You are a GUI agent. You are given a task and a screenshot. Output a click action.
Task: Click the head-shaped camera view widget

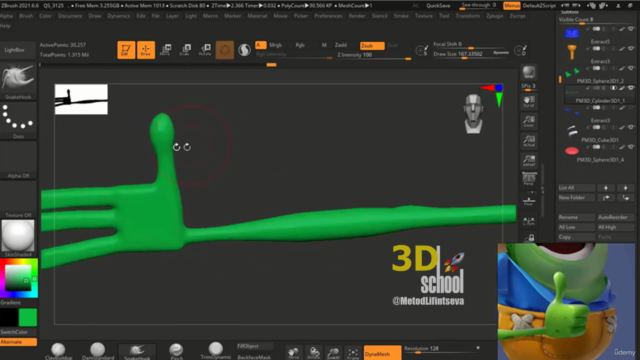[x=473, y=114]
